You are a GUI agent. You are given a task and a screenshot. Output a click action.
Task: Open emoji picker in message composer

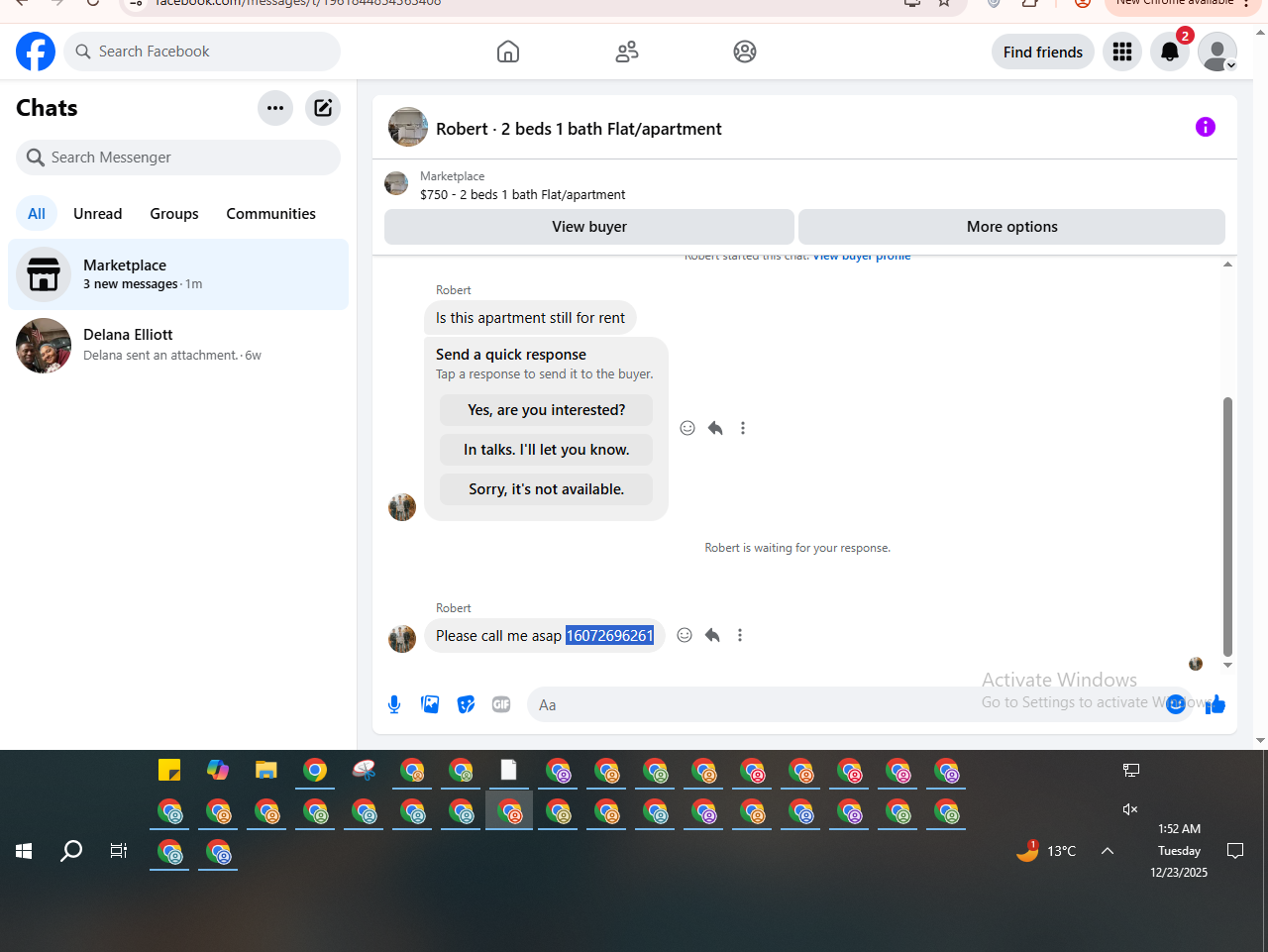coord(1176,704)
